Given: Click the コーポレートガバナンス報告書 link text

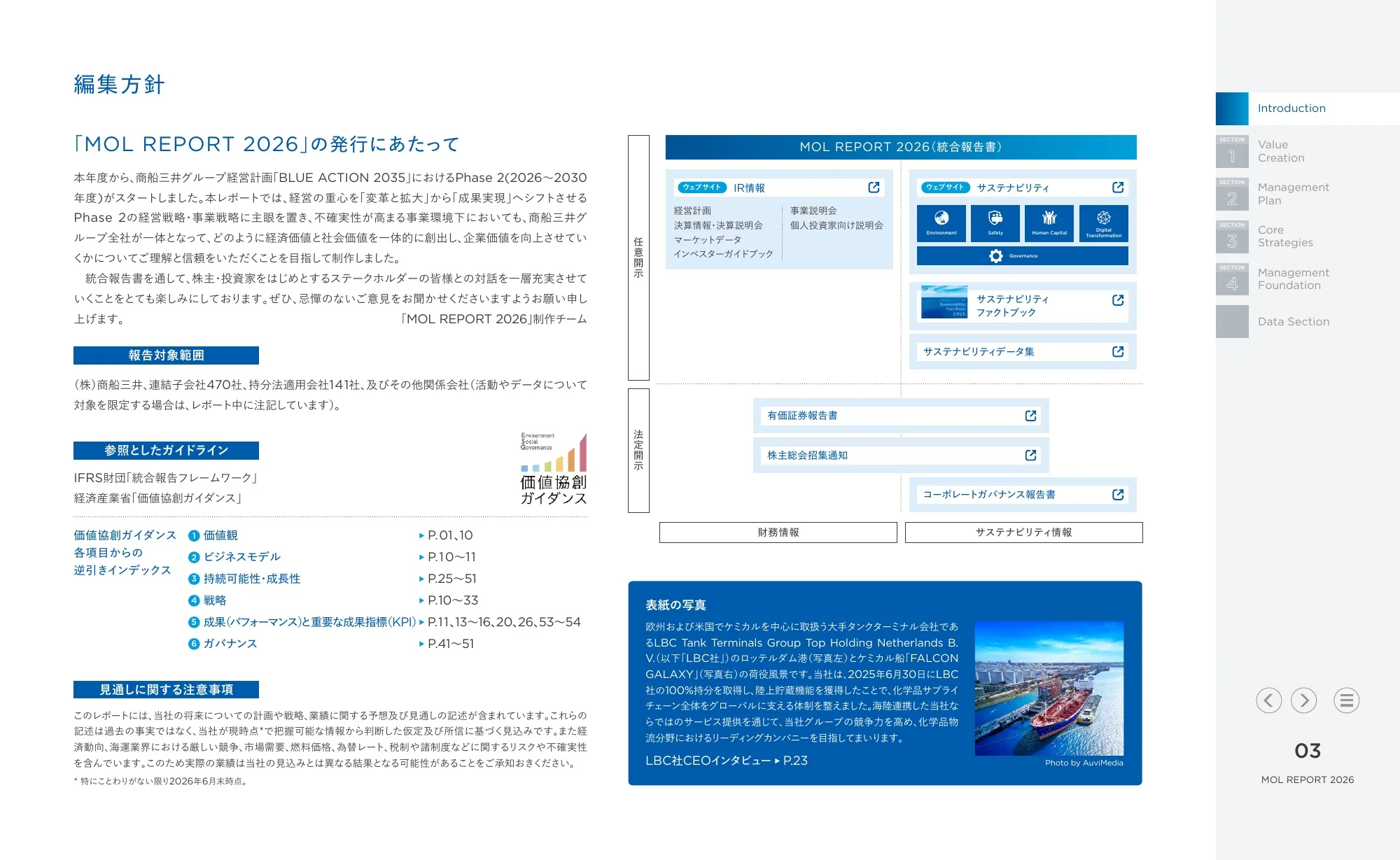Looking at the screenshot, I should (989, 495).
